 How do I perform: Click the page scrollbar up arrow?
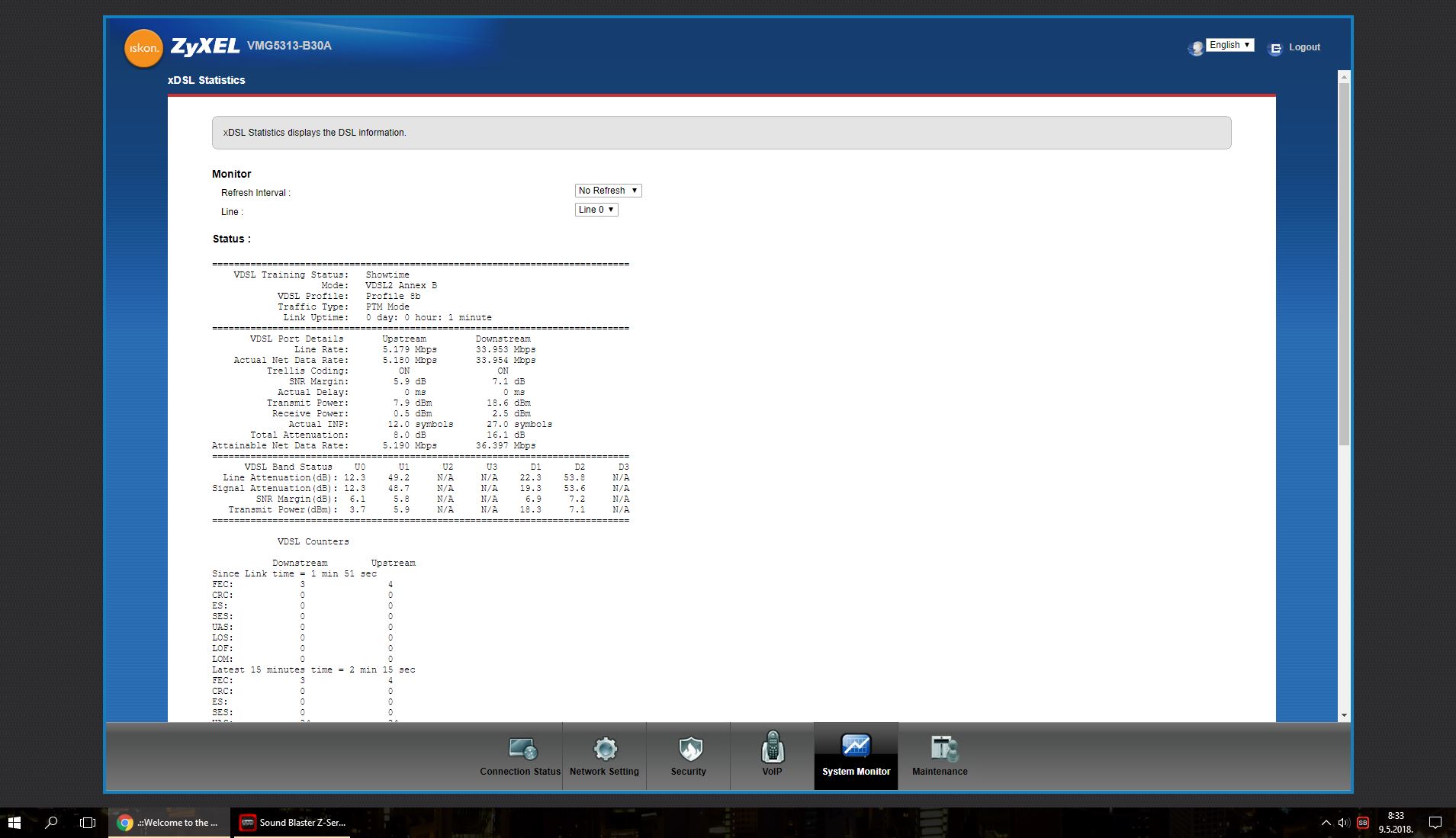(x=1344, y=77)
